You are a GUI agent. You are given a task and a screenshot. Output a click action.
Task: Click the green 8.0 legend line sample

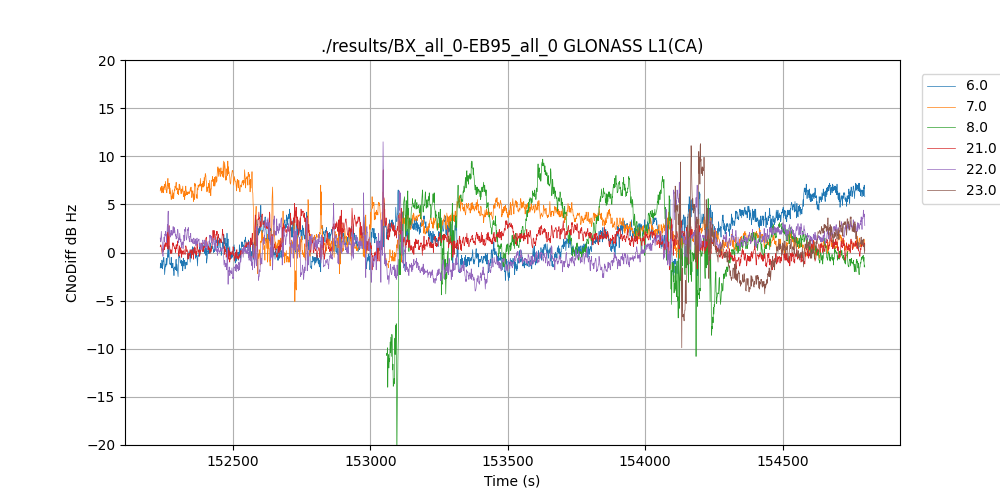point(942,128)
